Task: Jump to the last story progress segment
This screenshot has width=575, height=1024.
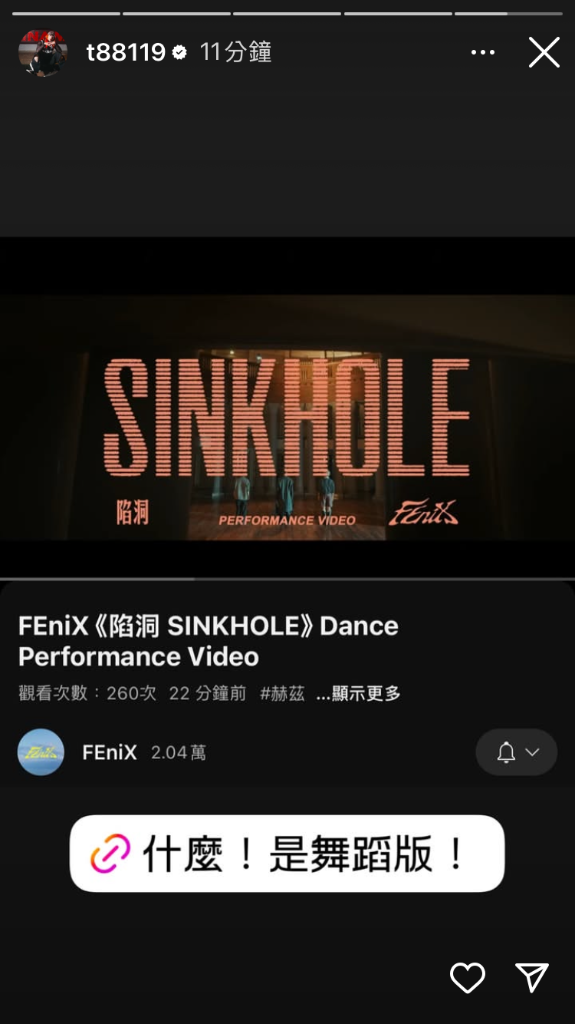Action: pos(508,13)
